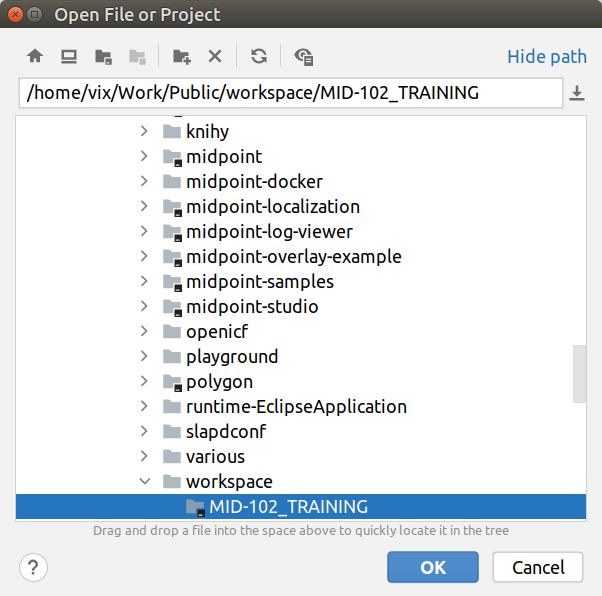Select the MID-102_TRAINING project row
The height and width of the screenshot is (596, 602).
tap(301, 507)
